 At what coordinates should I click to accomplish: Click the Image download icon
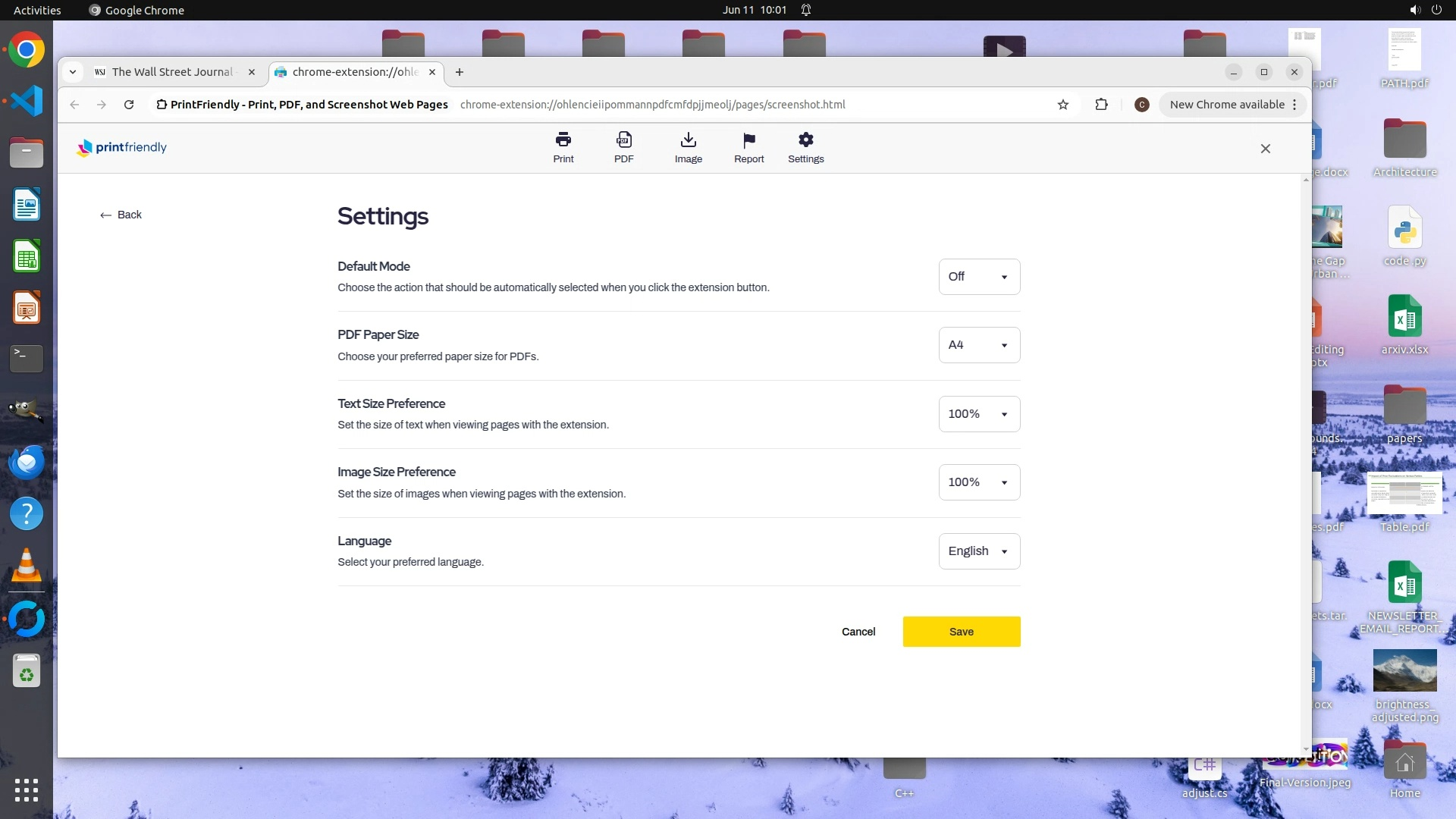pyautogui.click(x=688, y=140)
